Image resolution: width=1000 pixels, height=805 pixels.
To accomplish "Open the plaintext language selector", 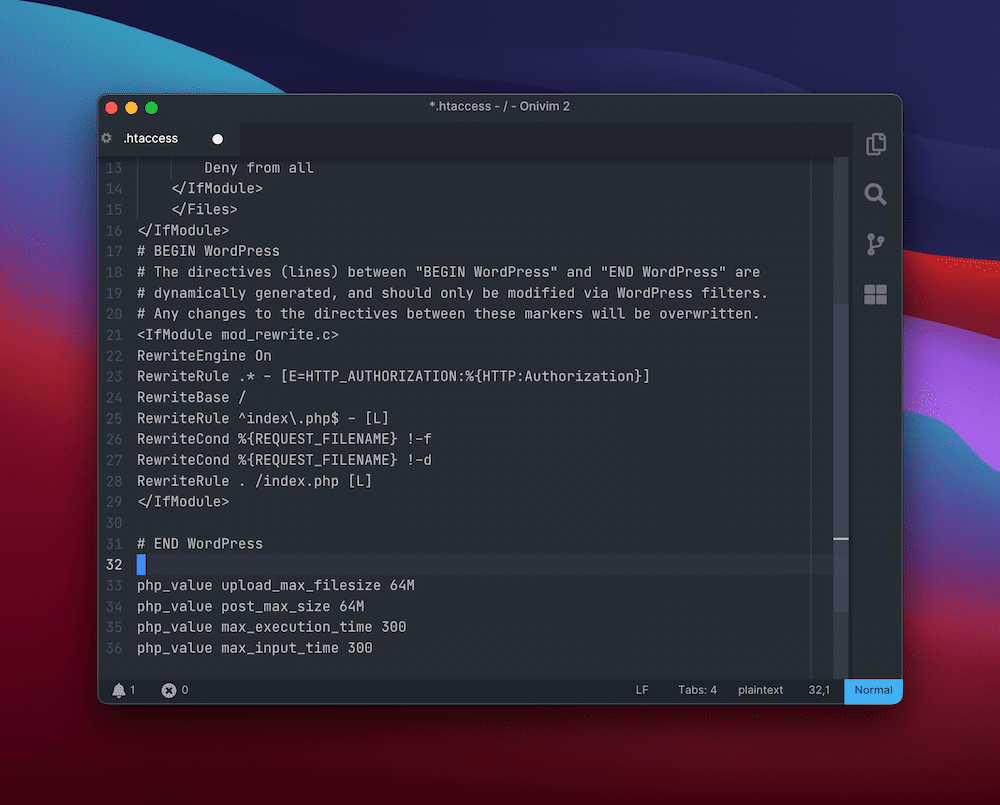I will tap(760, 690).
